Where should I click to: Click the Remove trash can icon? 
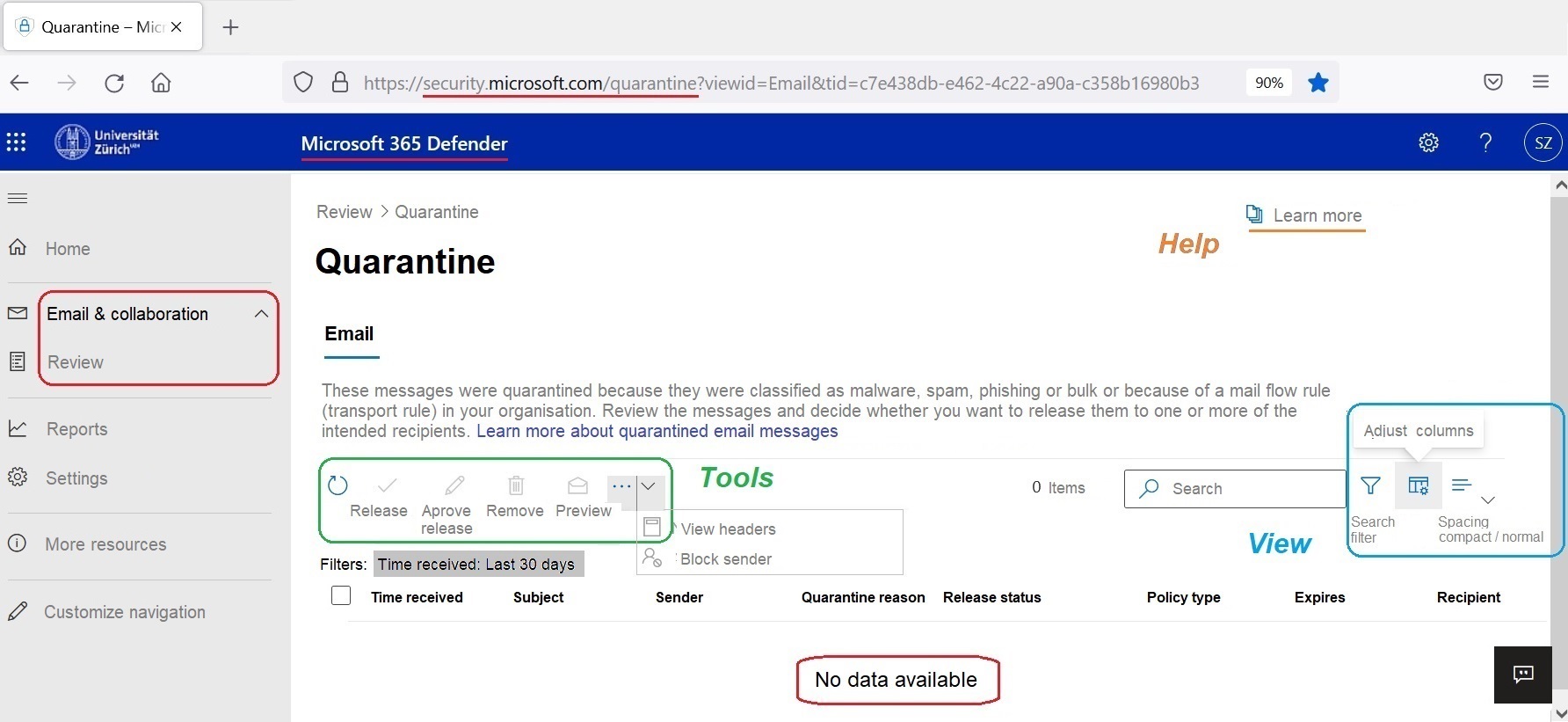[516, 485]
